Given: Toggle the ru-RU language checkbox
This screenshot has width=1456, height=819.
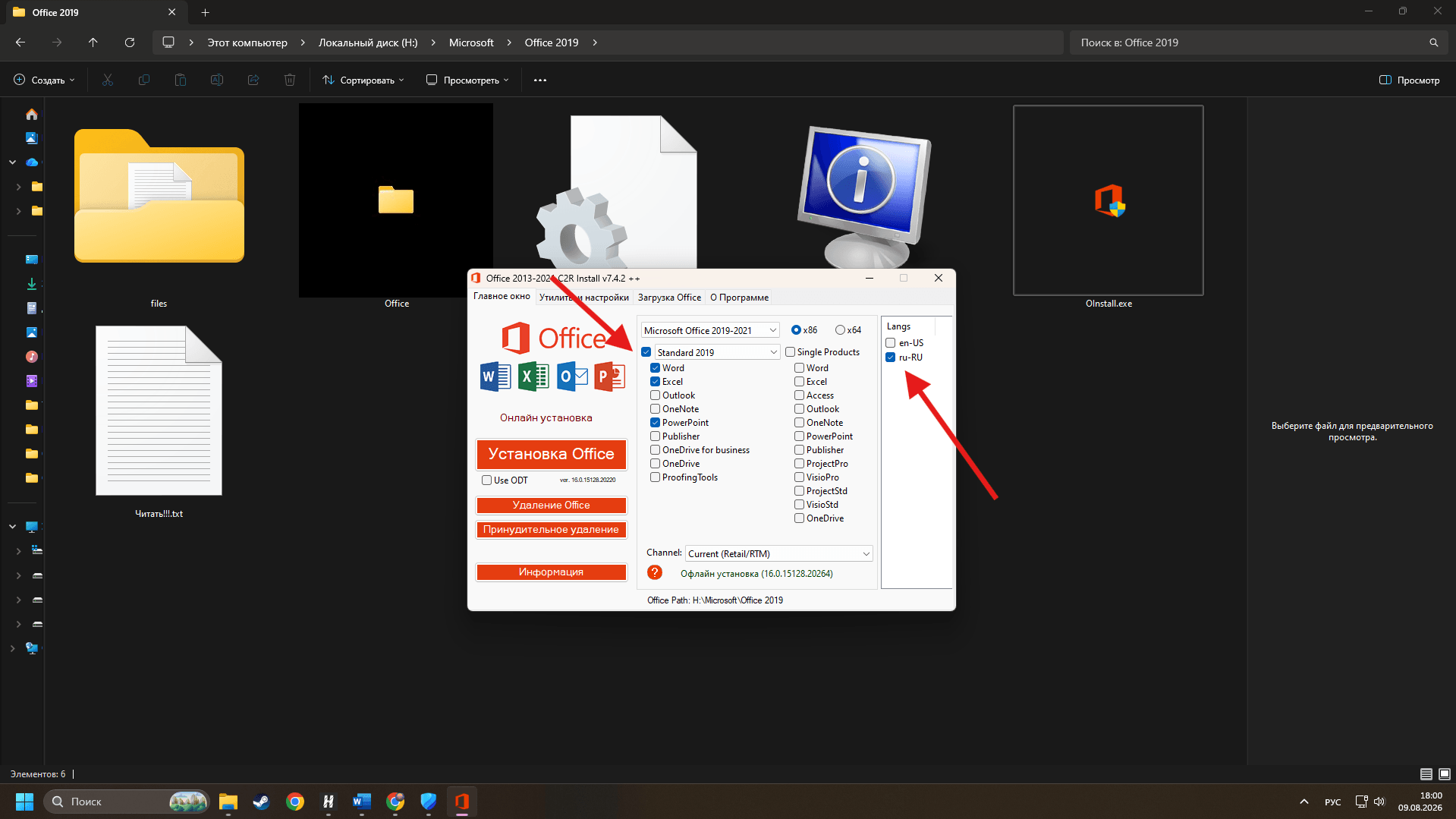Looking at the screenshot, I should 891,358.
